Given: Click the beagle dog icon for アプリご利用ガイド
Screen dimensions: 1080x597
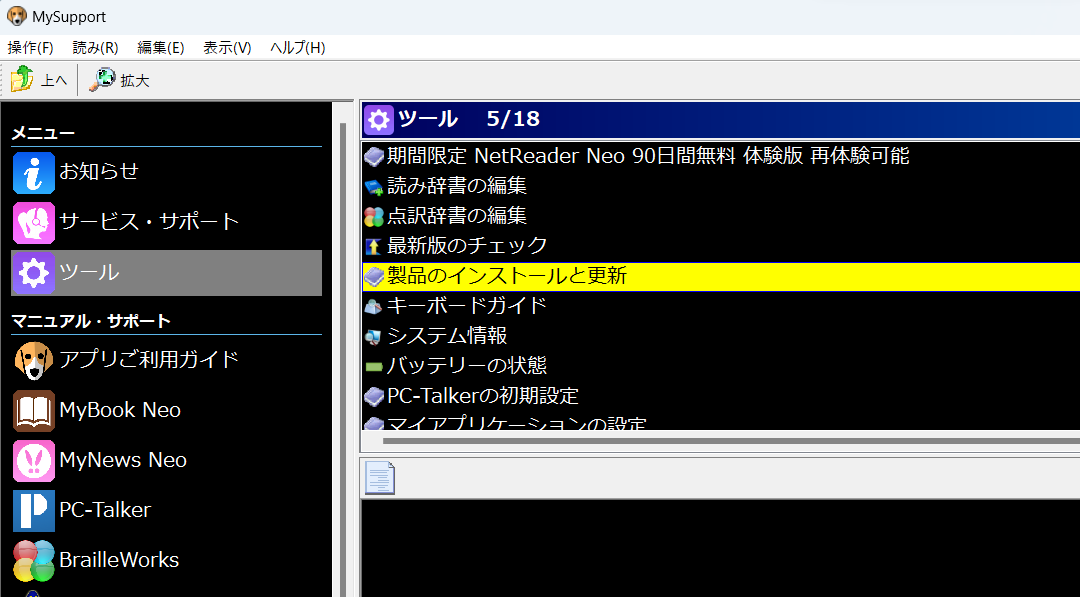Looking at the screenshot, I should pyautogui.click(x=34, y=360).
